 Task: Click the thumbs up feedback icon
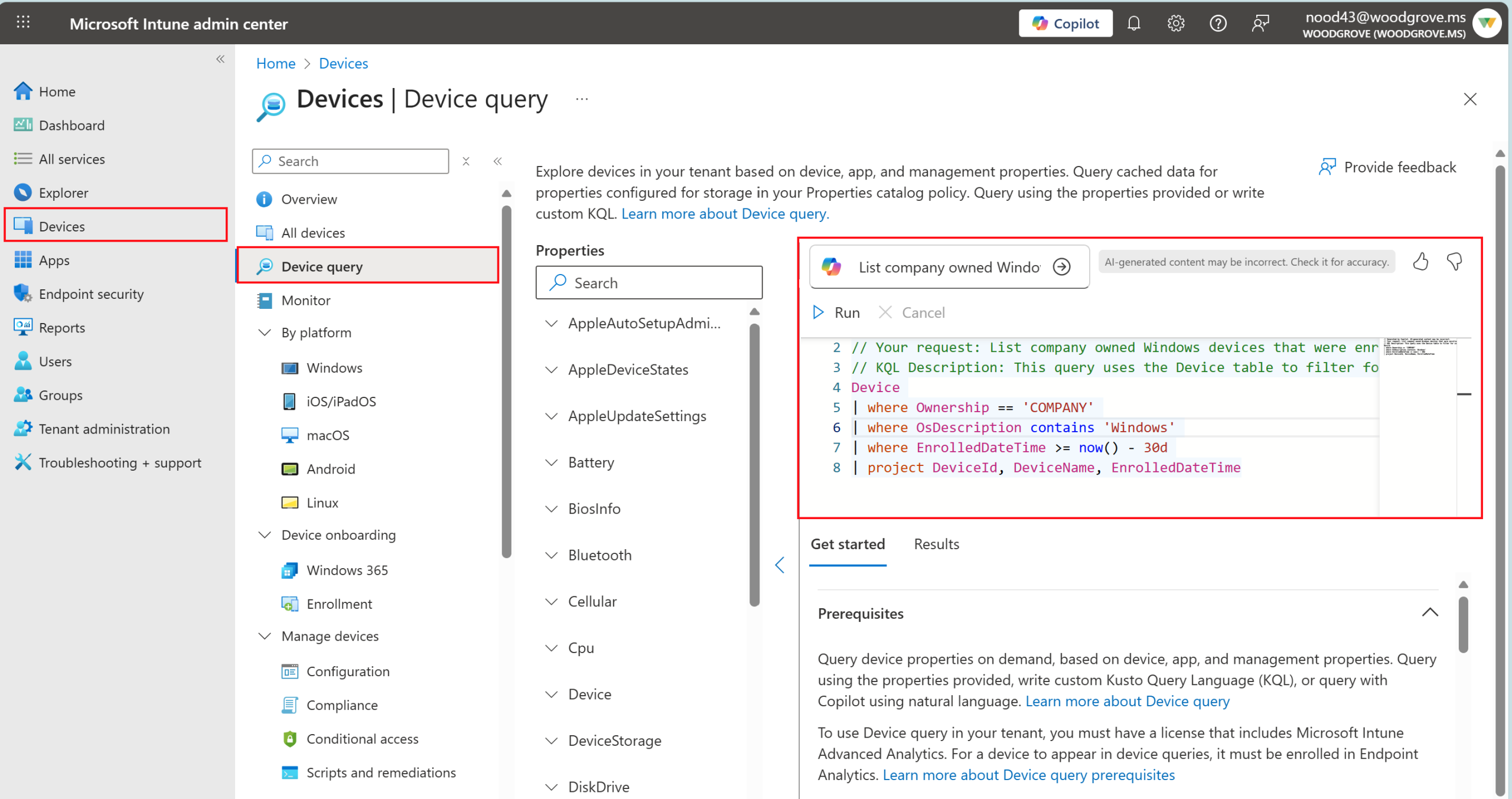(x=1420, y=262)
